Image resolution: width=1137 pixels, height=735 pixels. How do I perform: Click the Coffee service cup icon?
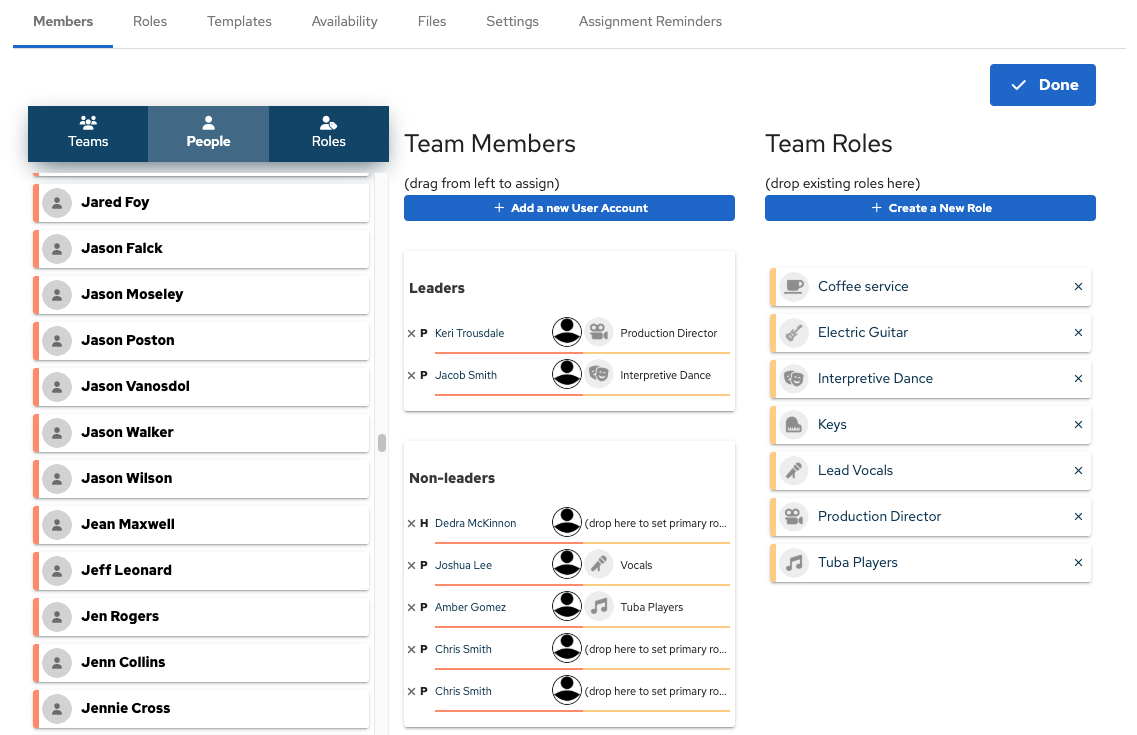[x=794, y=286]
